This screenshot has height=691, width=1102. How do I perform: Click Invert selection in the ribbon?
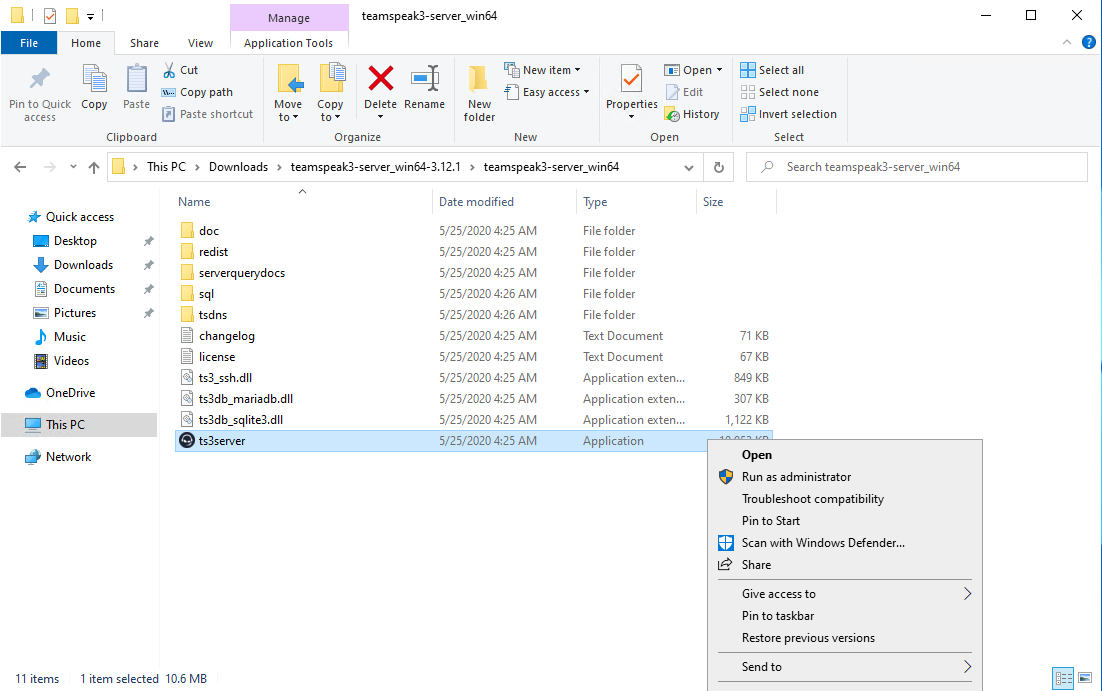789,114
